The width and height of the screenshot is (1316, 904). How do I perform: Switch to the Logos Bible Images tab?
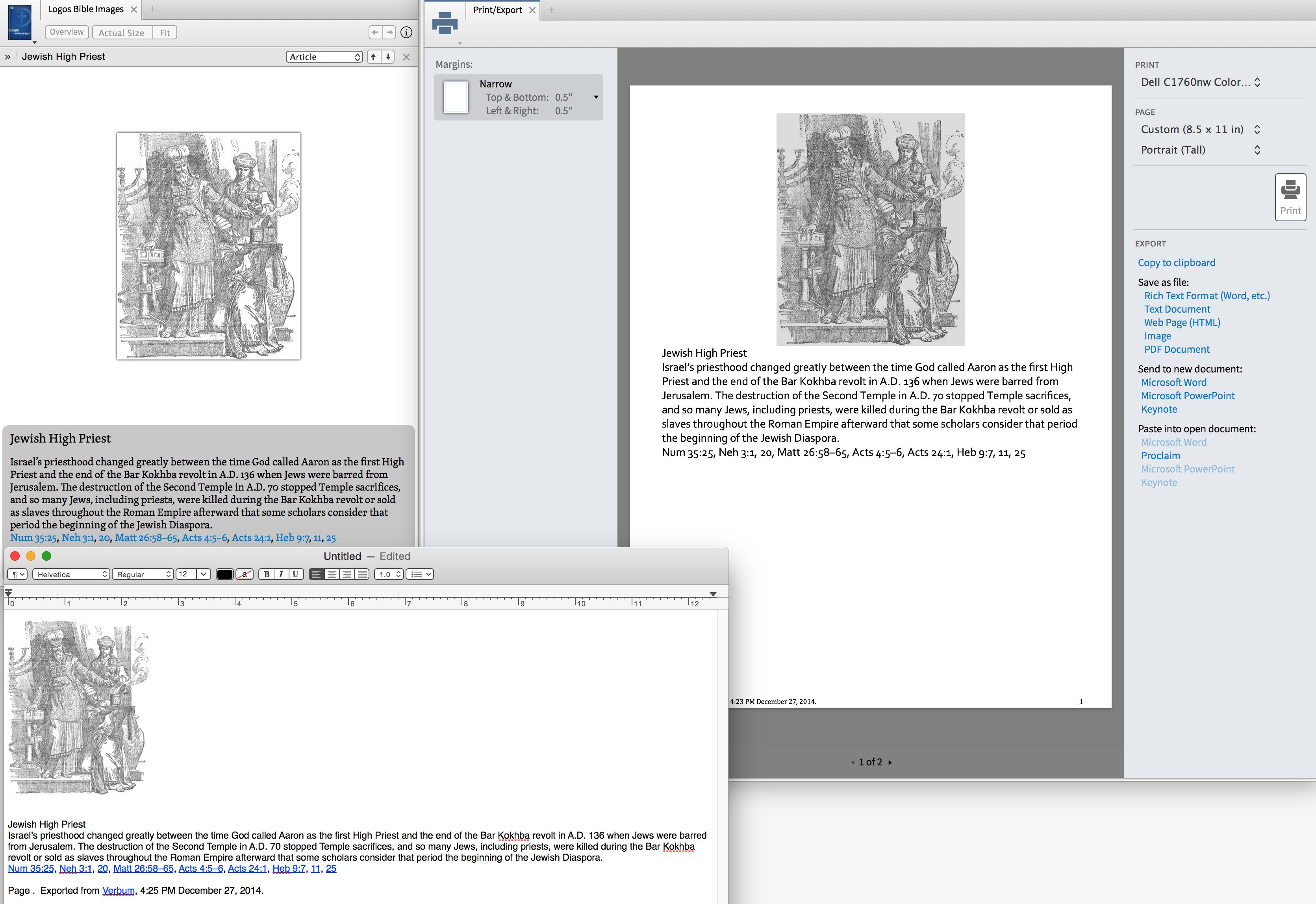85,9
